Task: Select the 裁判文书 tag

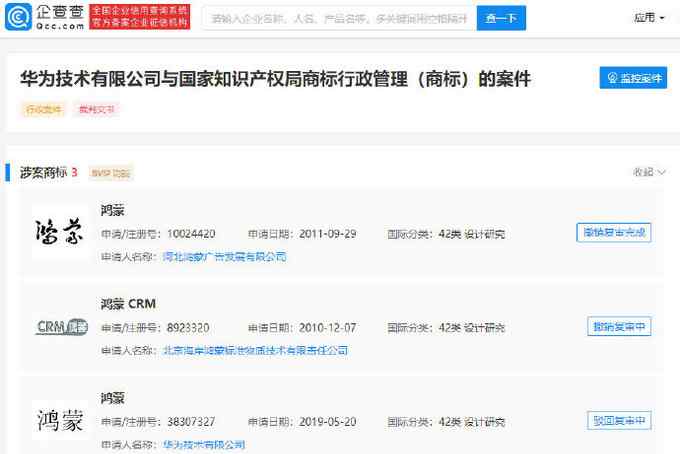Action: pyautogui.click(x=96, y=109)
